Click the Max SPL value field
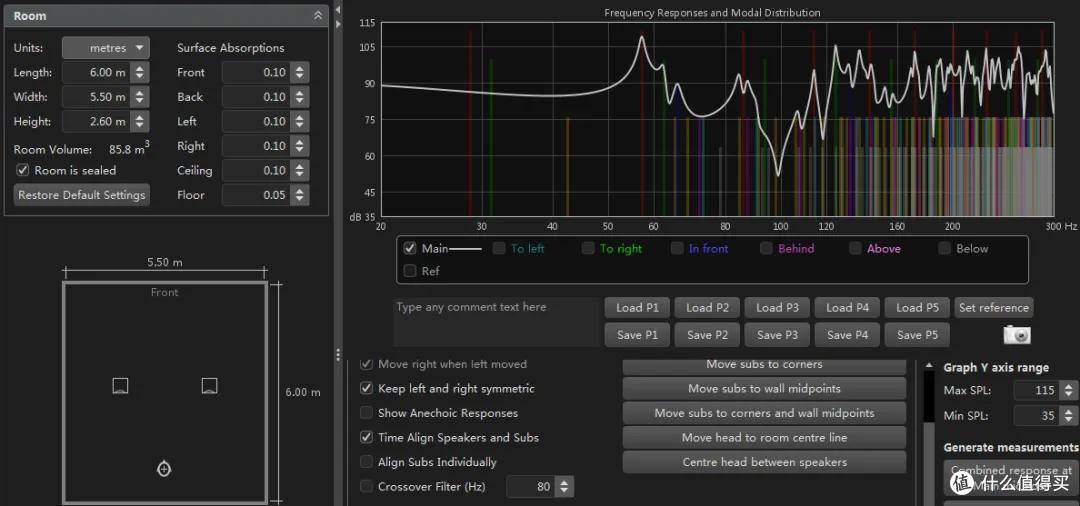1080x506 pixels. pos(1037,390)
